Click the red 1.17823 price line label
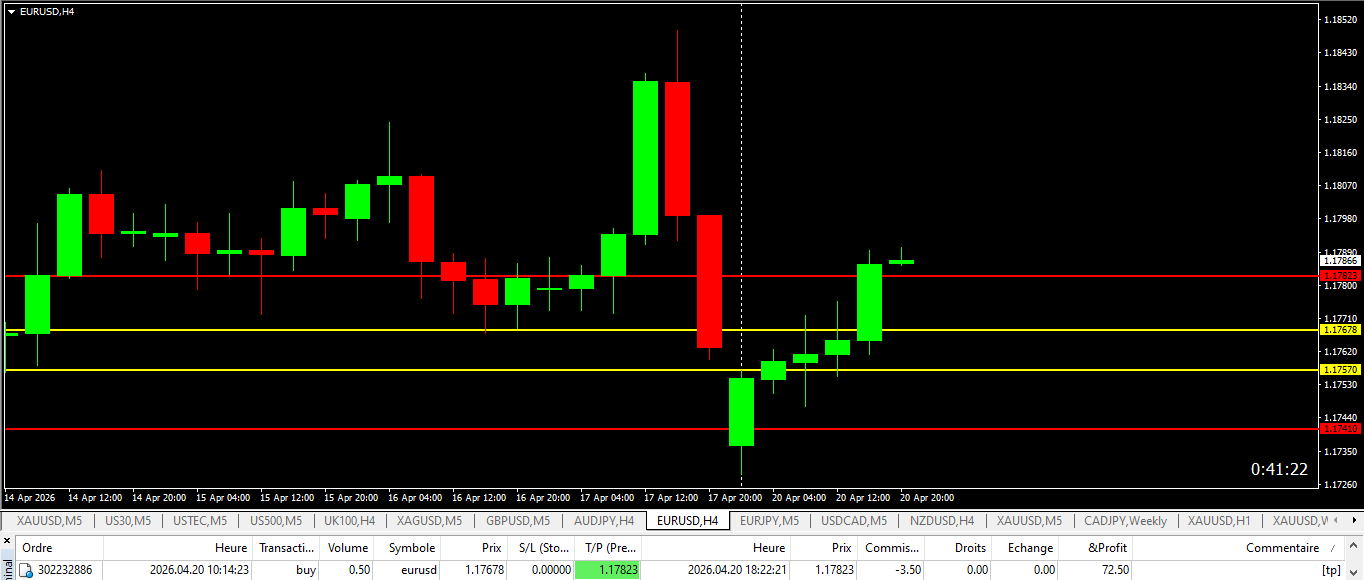The width and height of the screenshot is (1364, 580). pyautogui.click(x=1340, y=275)
